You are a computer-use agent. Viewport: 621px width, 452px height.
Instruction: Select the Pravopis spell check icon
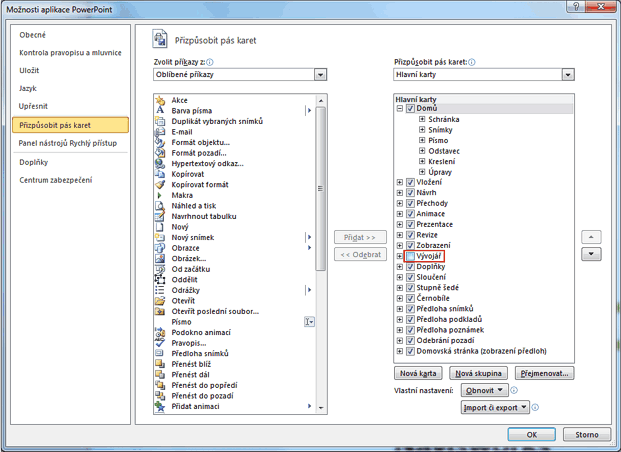(160, 342)
